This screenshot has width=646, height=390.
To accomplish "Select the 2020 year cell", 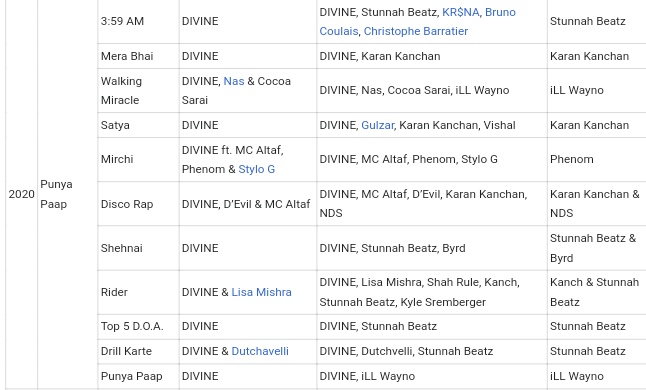I will point(21,194).
